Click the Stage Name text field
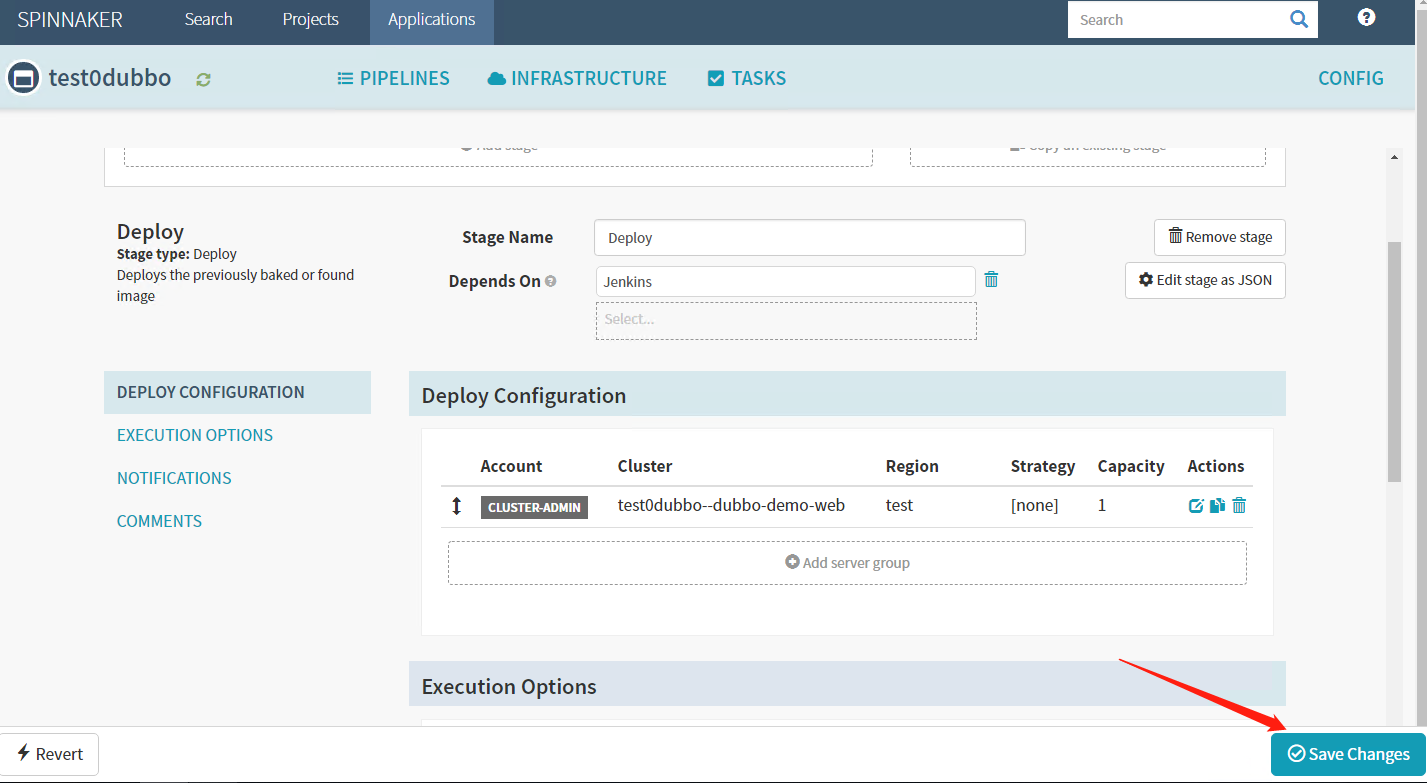The height and width of the screenshot is (783, 1427). coord(809,238)
